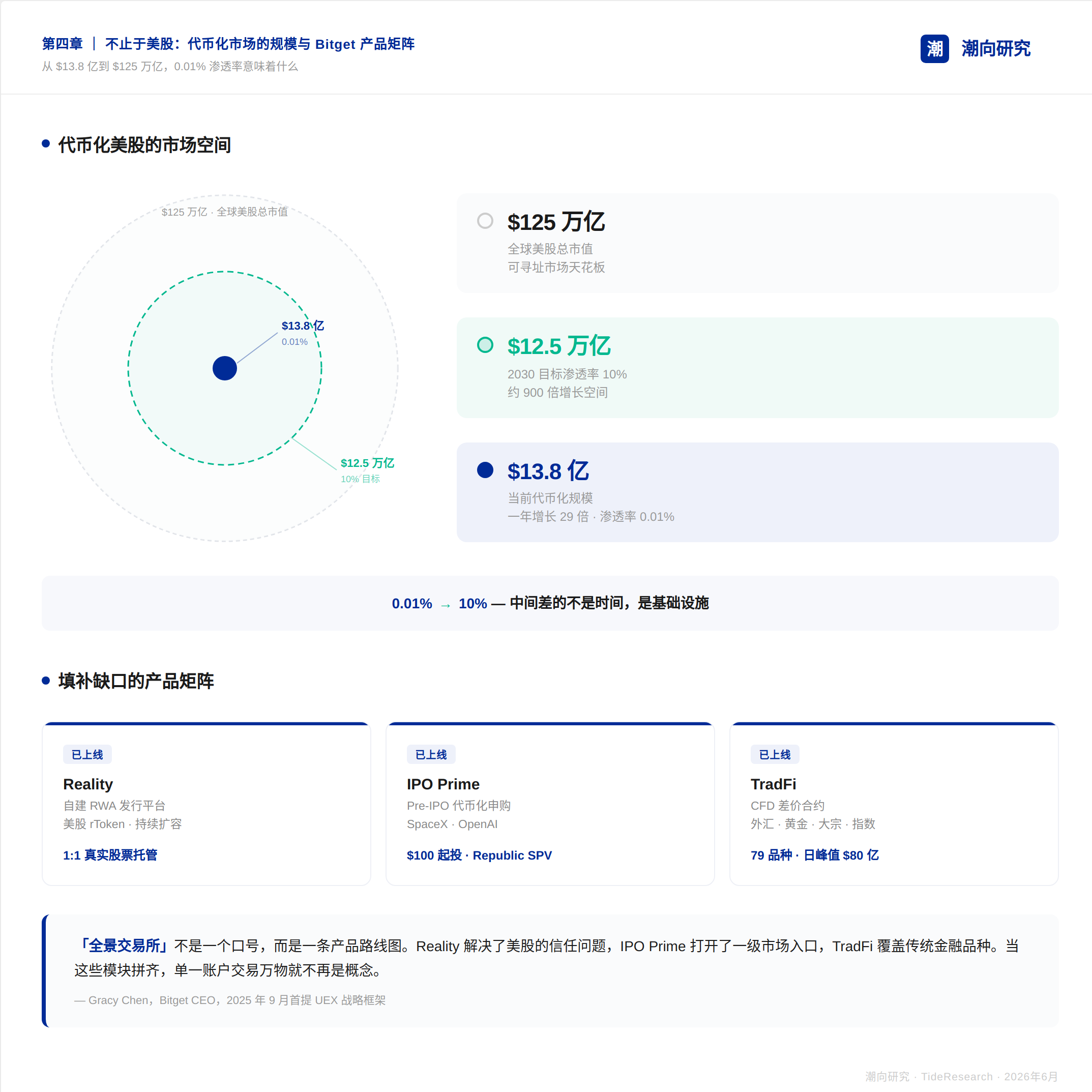1092x1092 pixels.
Task: Click the 已上线 badge on IPO Prime card
Action: pyautogui.click(x=431, y=754)
